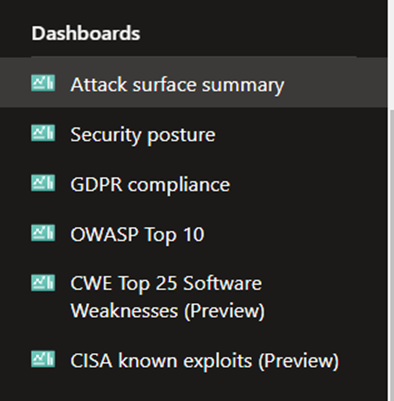394x401 pixels.
Task: Open the Attack surface summary dashboard
Action: [x=177, y=85]
